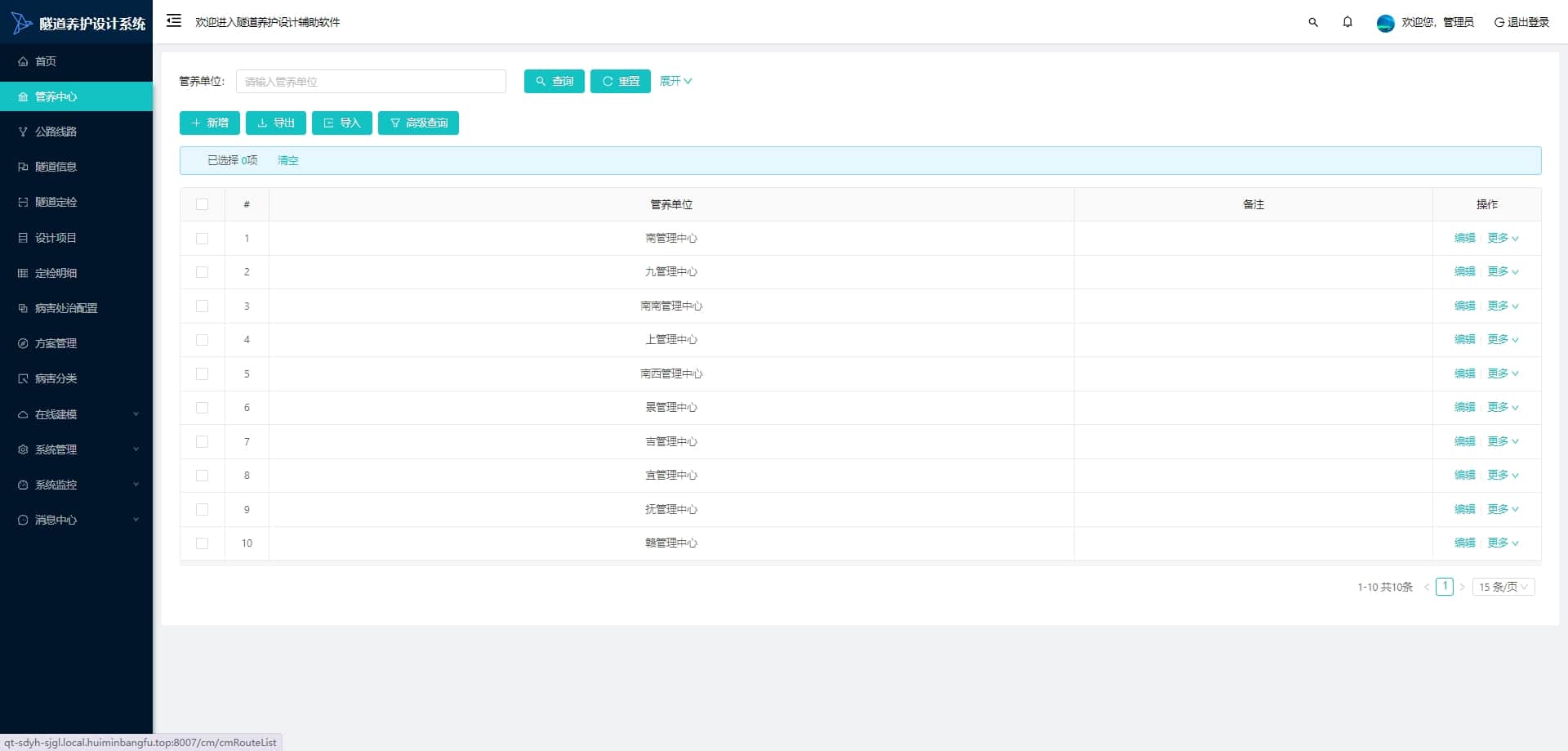The image size is (1568, 751).
Task: Open the notification bell icon
Action: [x=1347, y=22]
